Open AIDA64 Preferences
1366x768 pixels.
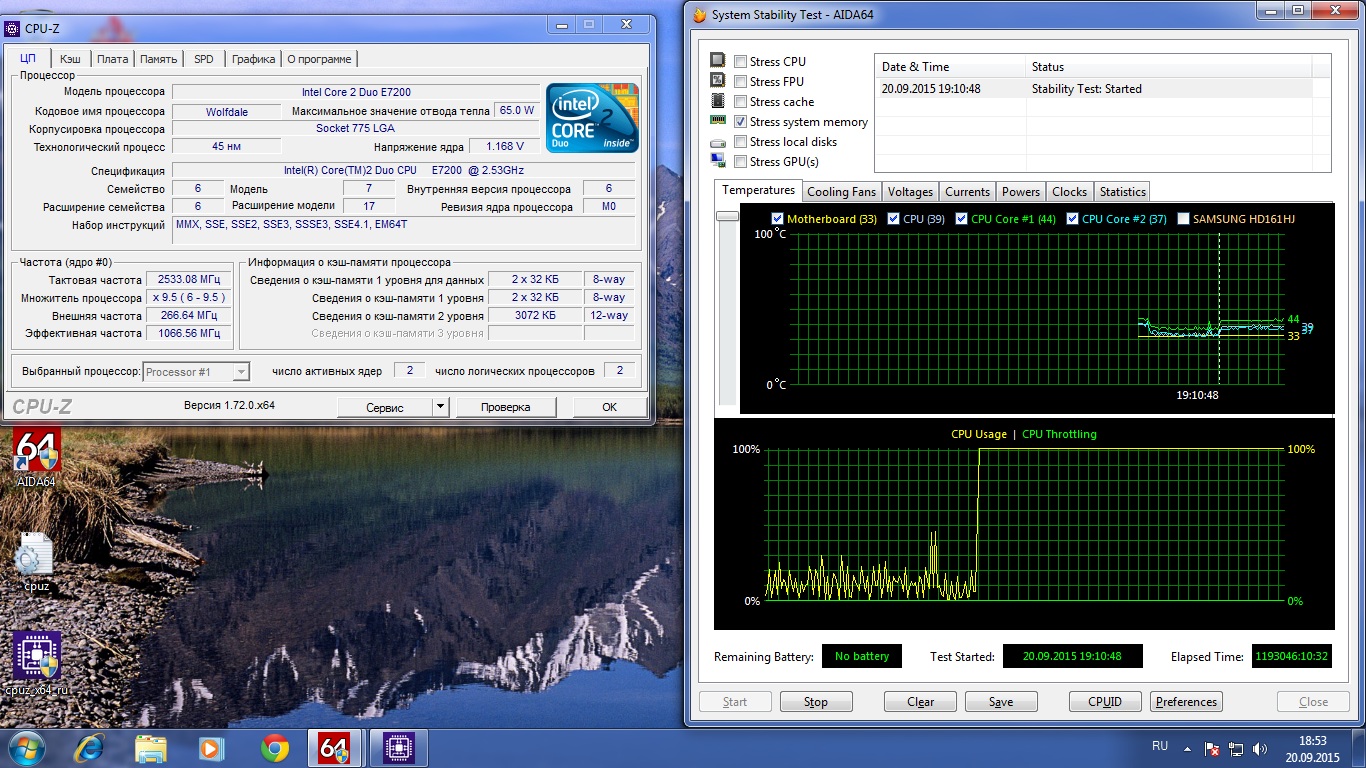(x=1186, y=702)
